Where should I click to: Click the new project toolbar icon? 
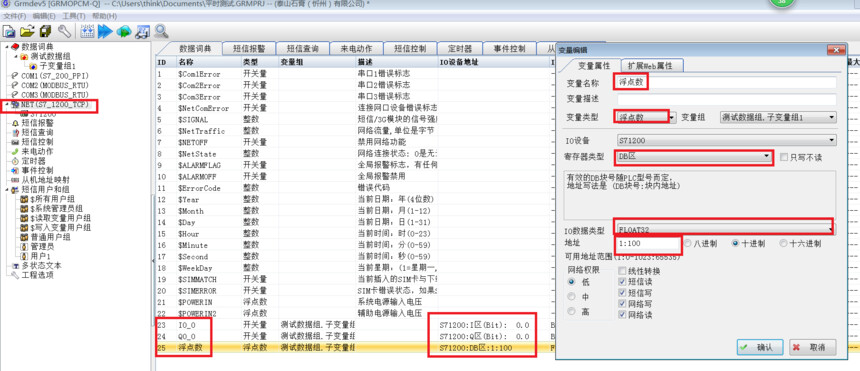pyautogui.click(x=9, y=32)
